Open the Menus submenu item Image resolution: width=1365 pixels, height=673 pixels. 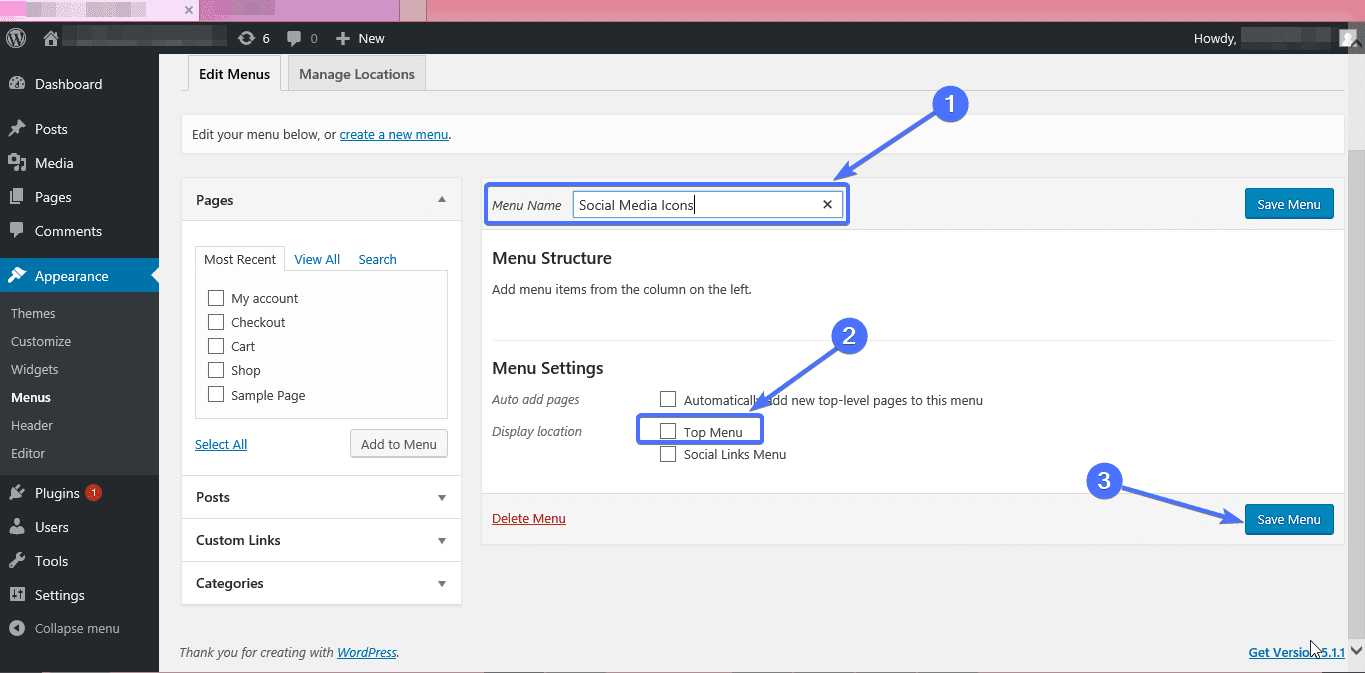(31, 397)
